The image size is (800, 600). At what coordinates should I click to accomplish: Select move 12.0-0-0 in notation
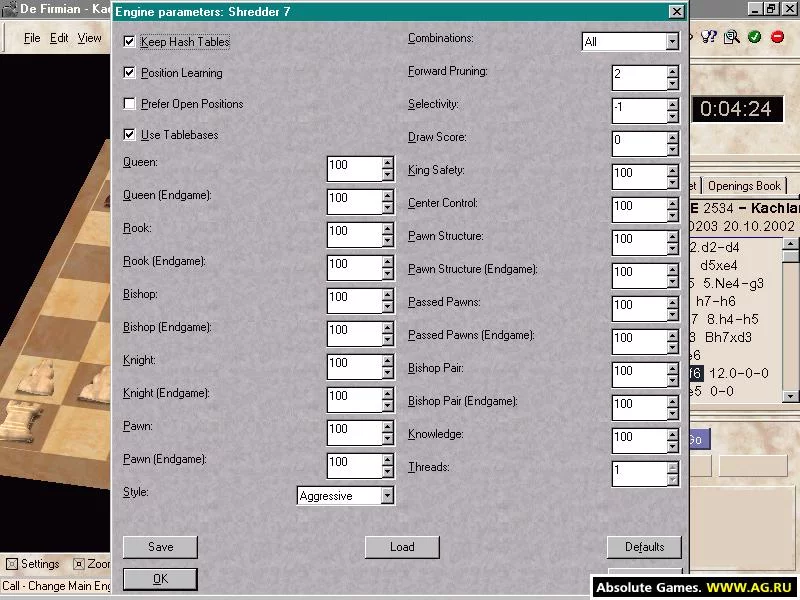(739, 373)
